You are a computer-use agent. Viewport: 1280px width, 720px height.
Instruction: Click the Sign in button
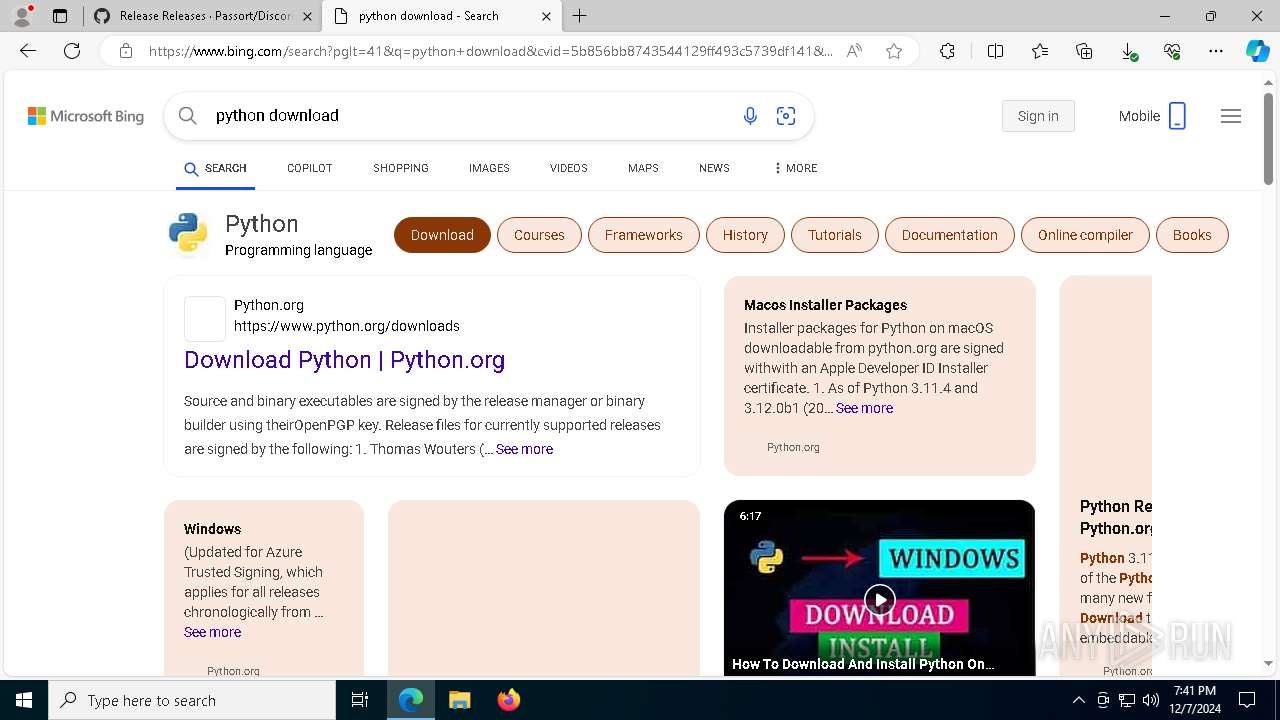pyautogui.click(x=1038, y=116)
